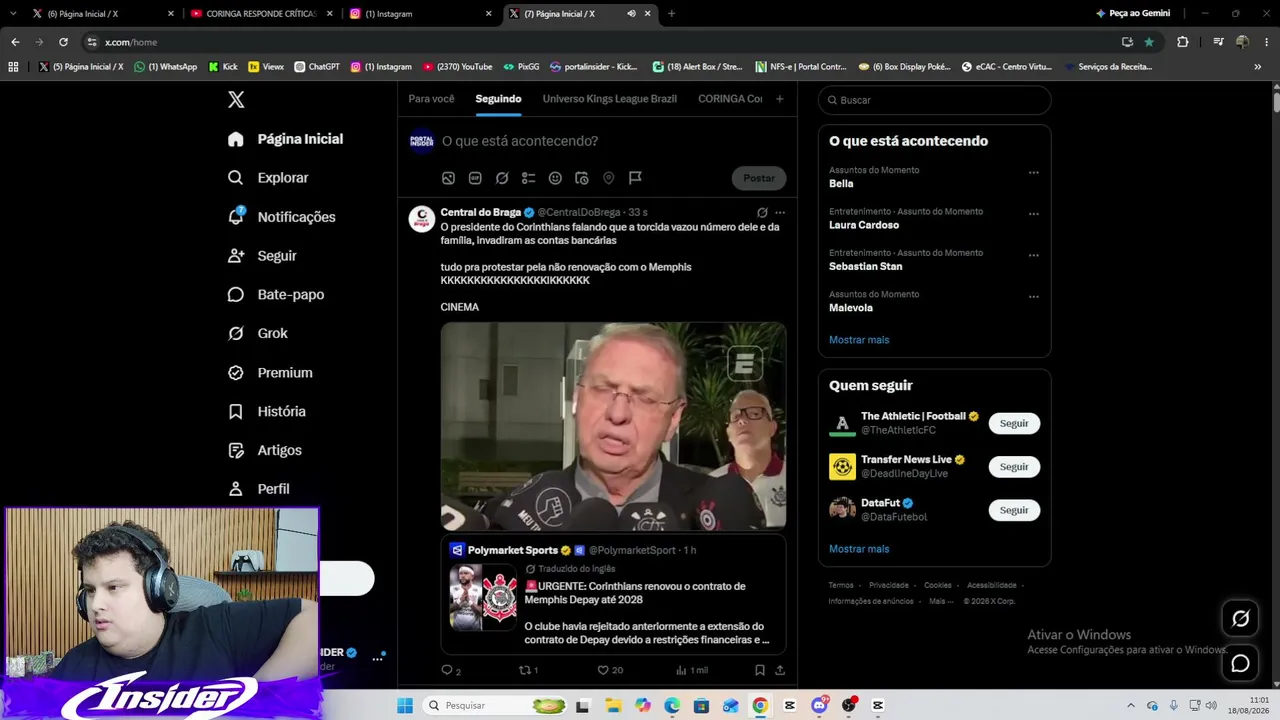The width and height of the screenshot is (1280, 720).
Task: Open Bate-papo in the sidebar
Action: (x=275, y=295)
